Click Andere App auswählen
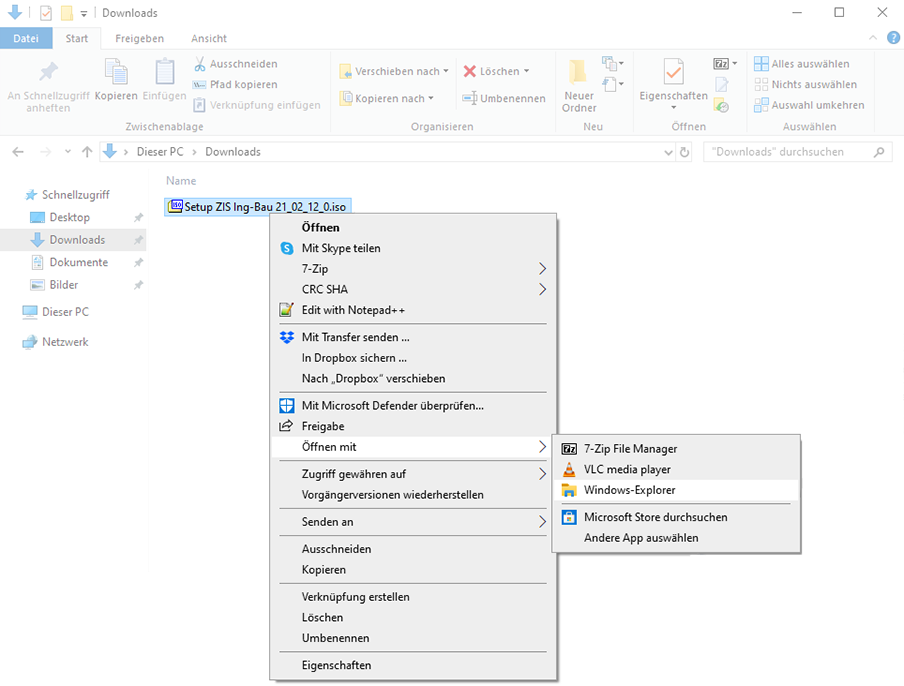Viewport: 904px width, 686px height. 641,538
